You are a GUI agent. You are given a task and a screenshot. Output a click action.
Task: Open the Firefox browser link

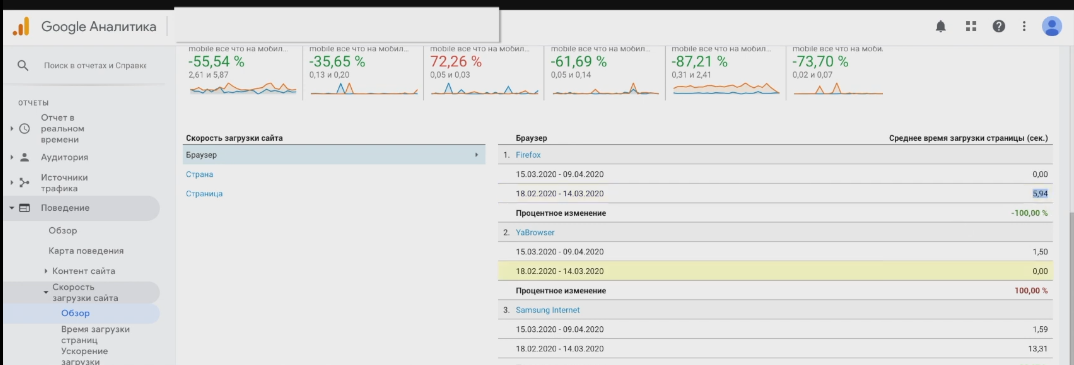[x=528, y=155]
